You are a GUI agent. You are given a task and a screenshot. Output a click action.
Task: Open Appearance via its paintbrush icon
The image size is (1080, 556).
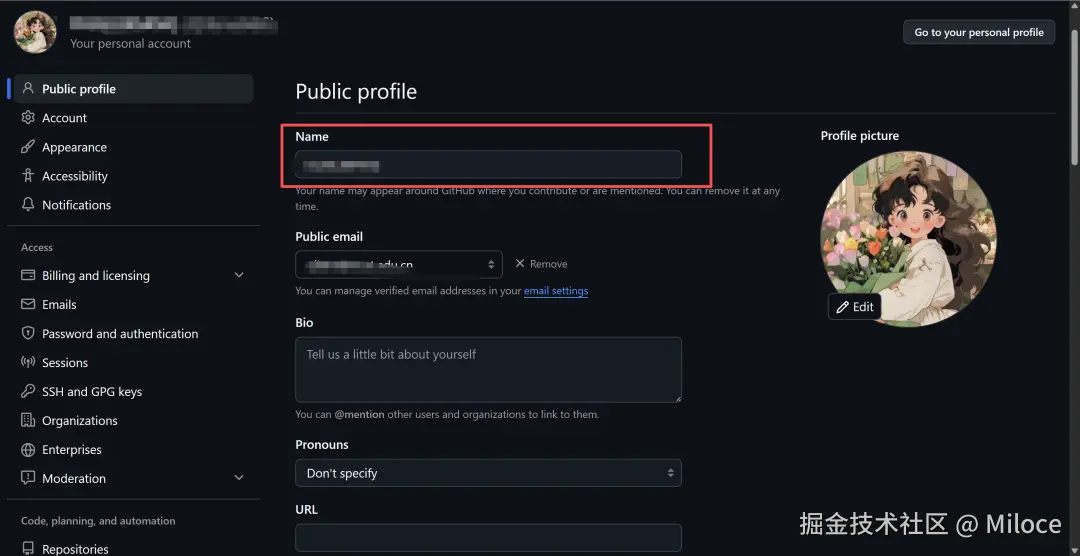point(28,147)
